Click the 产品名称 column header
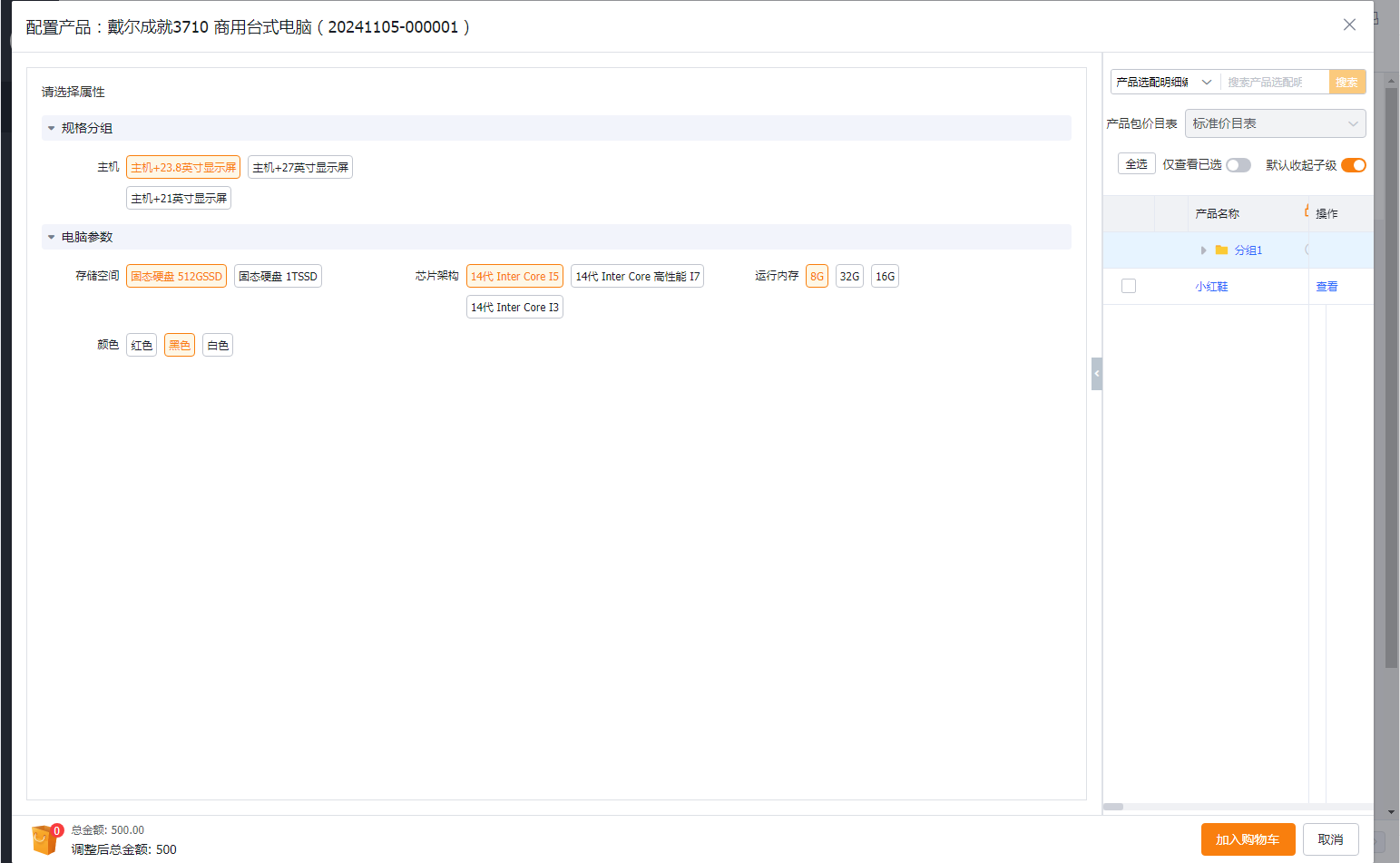This screenshot has width=1400, height=863. click(x=1217, y=214)
